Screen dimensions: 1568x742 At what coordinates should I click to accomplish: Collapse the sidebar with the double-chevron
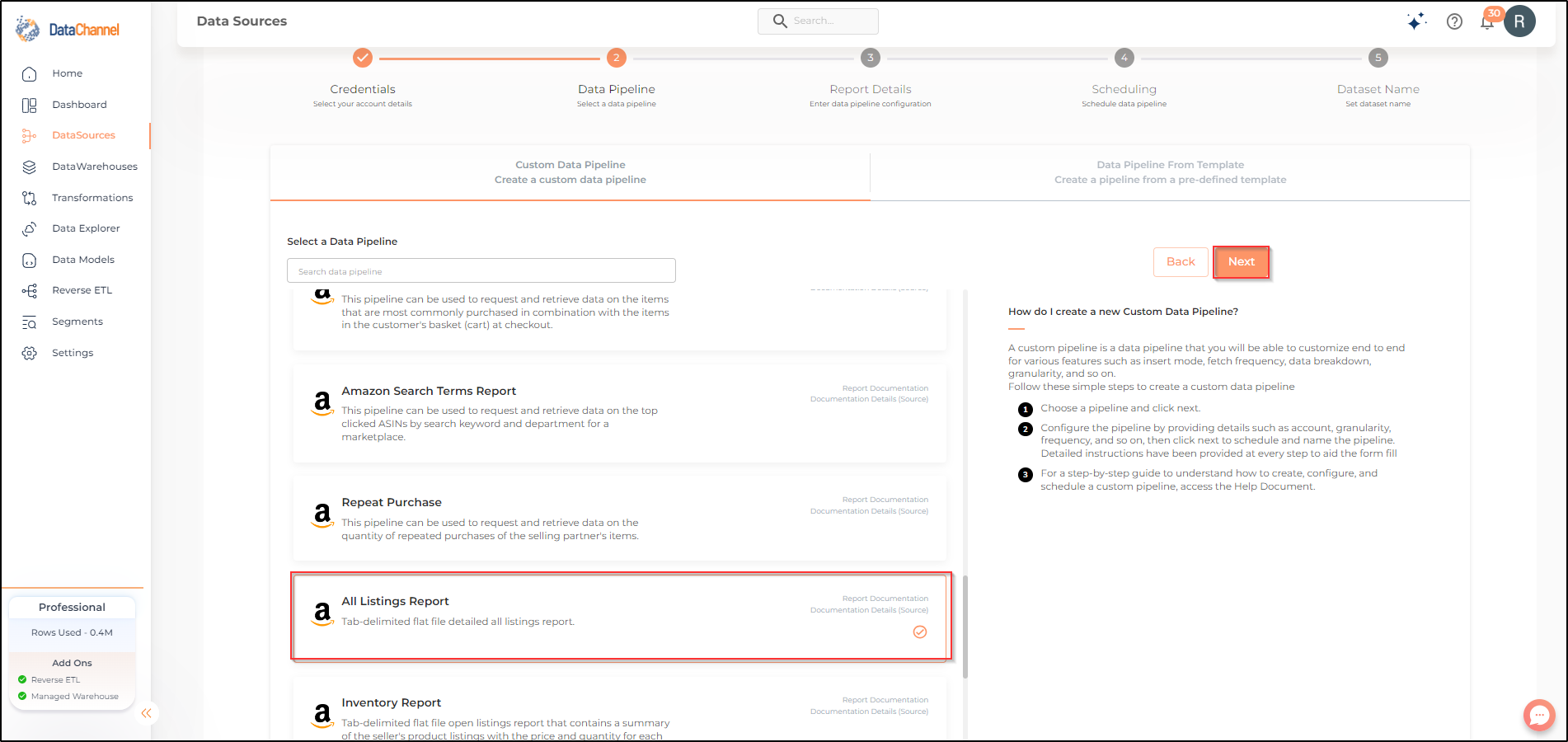146,713
